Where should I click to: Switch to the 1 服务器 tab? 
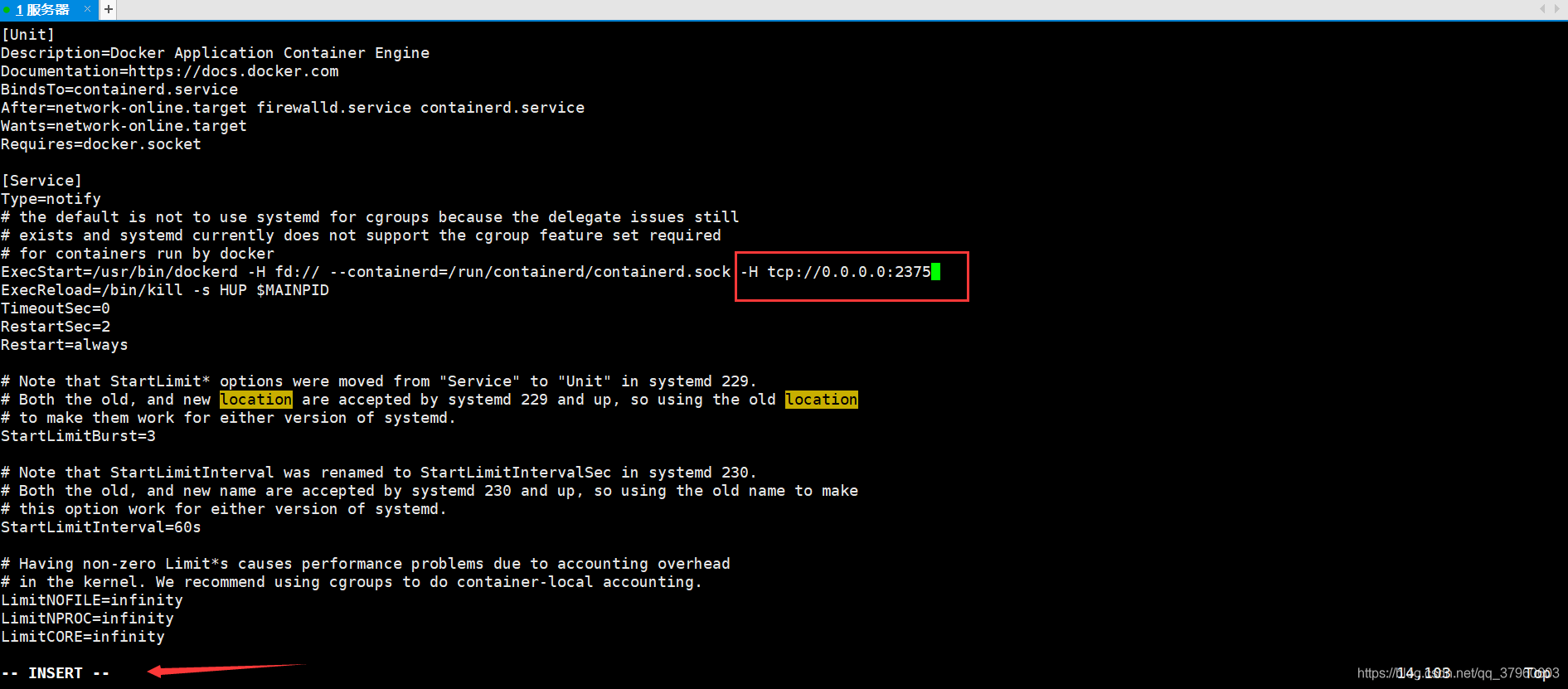[43, 10]
